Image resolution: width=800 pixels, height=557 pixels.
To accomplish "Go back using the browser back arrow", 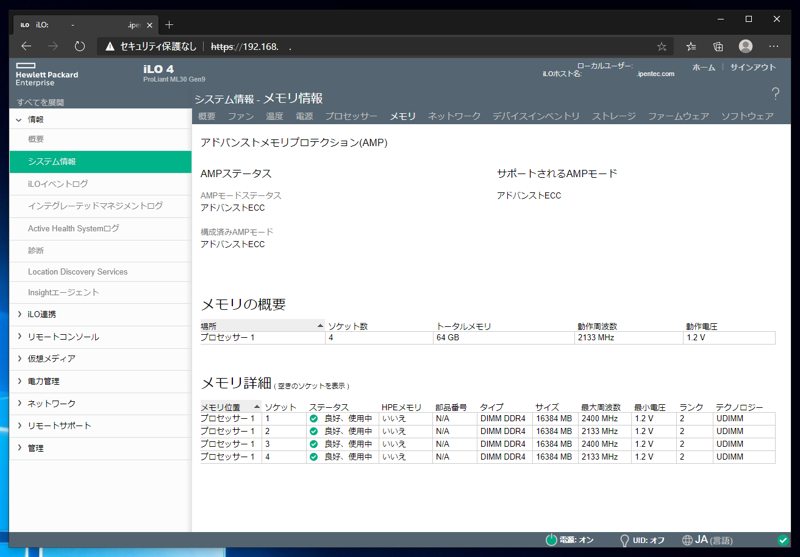I will click(27, 46).
